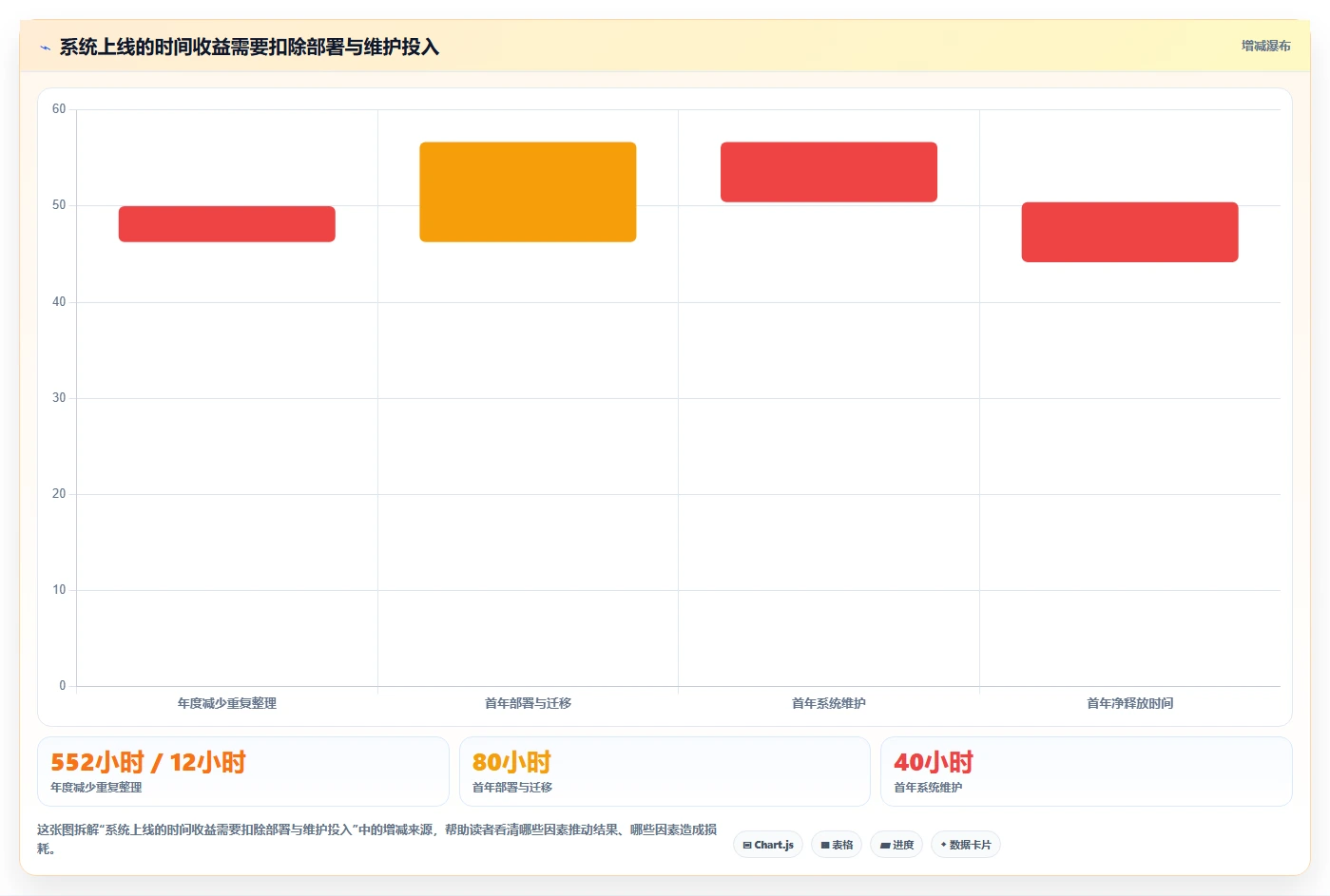1330x896 pixels.
Task: Click the Chart.js tag chip
Action: 768,845
